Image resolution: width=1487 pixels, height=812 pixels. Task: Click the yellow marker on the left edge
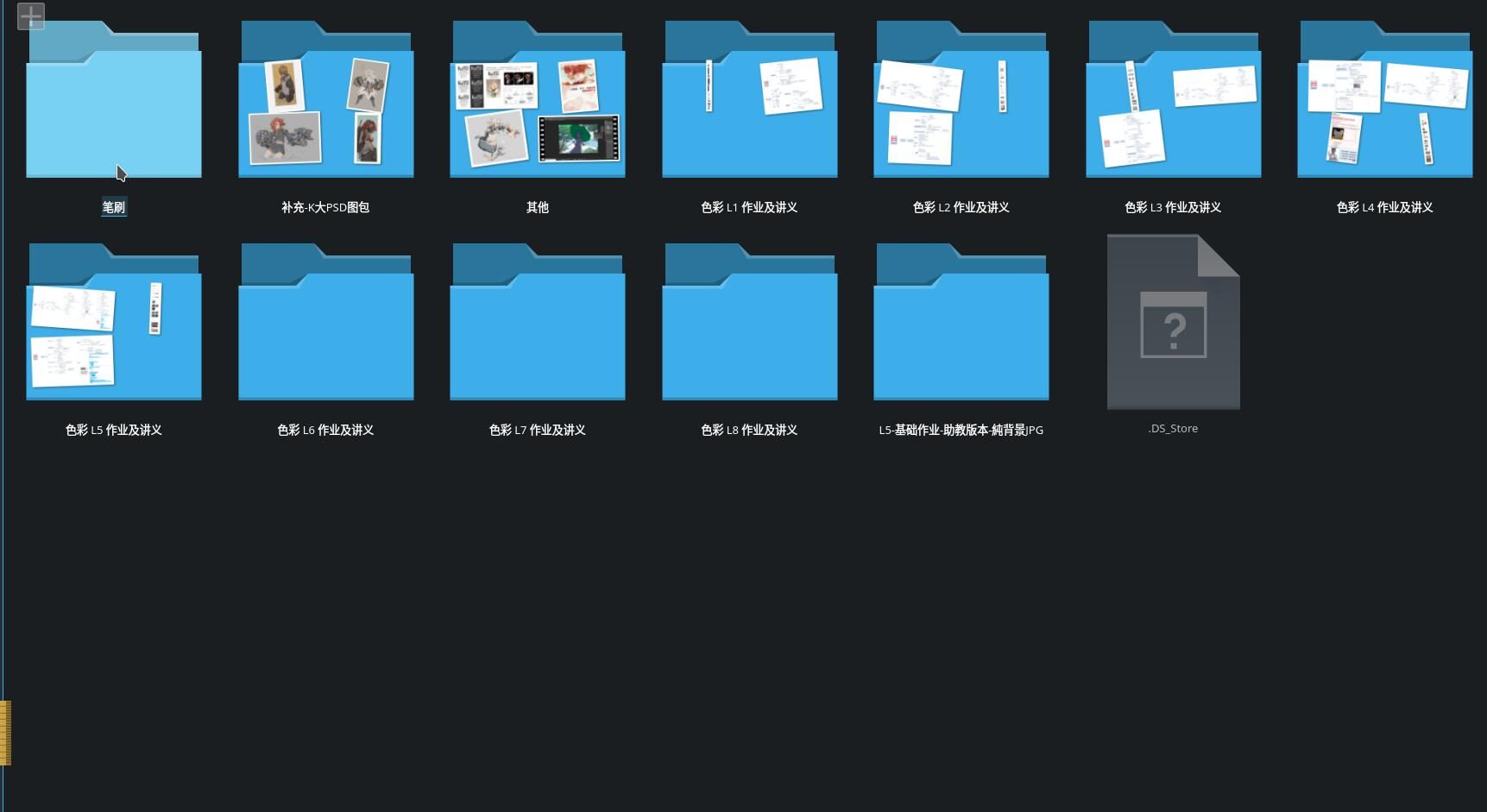tap(5, 733)
